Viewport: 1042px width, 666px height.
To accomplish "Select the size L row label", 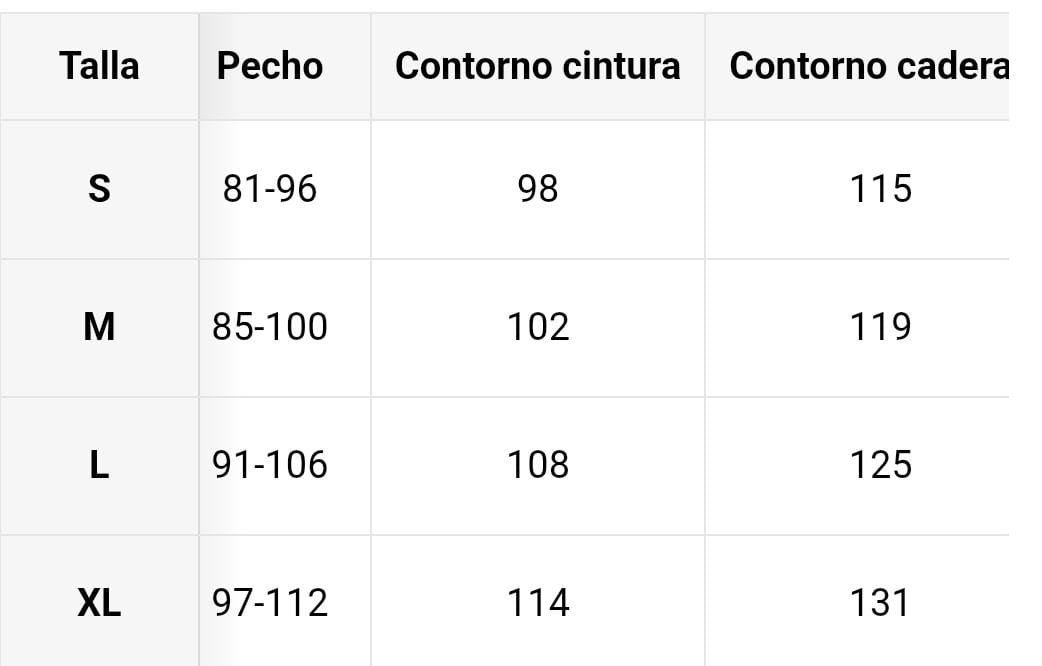I will point(99,465).
